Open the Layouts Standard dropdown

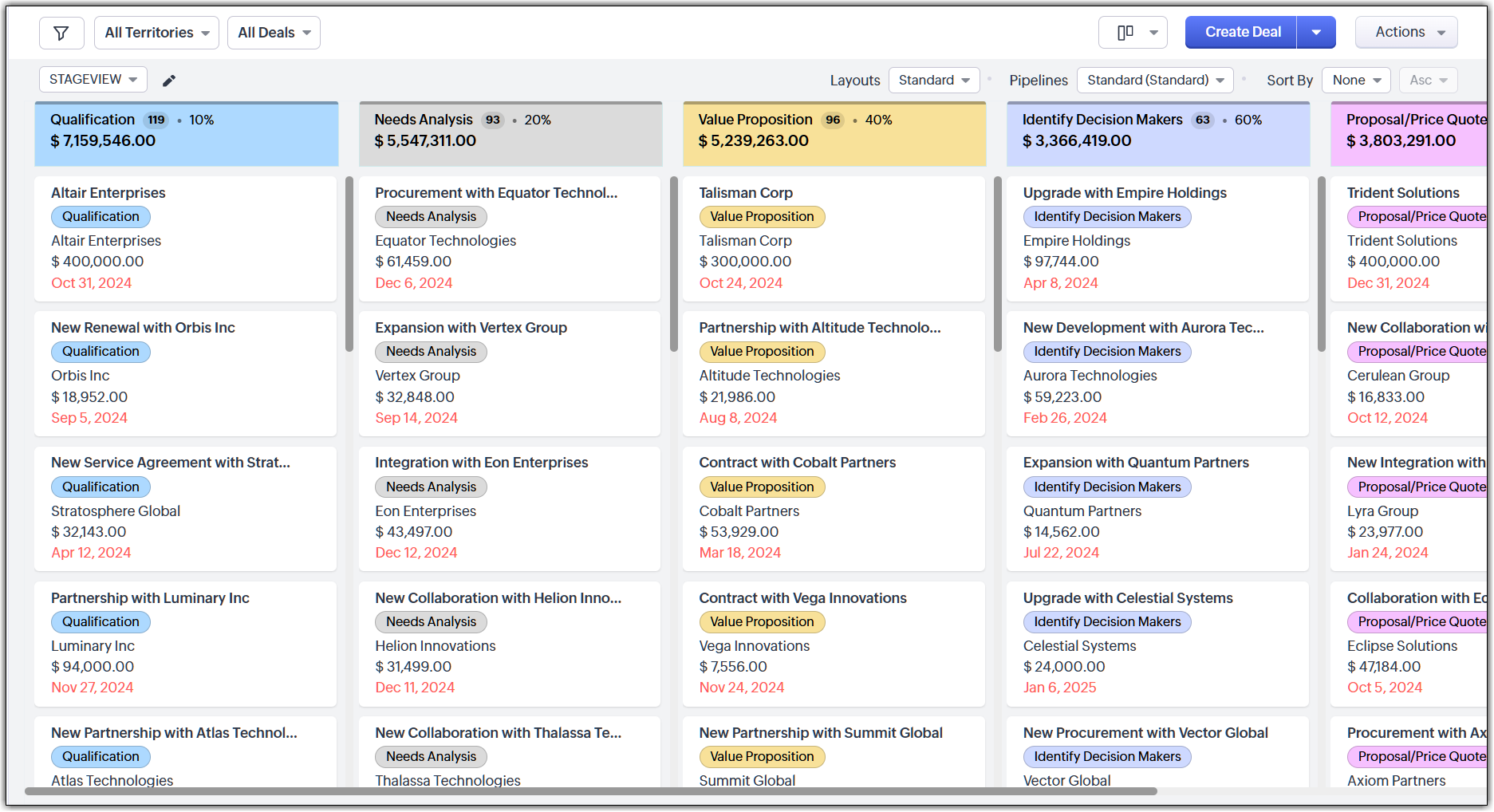tap(933, 81)
